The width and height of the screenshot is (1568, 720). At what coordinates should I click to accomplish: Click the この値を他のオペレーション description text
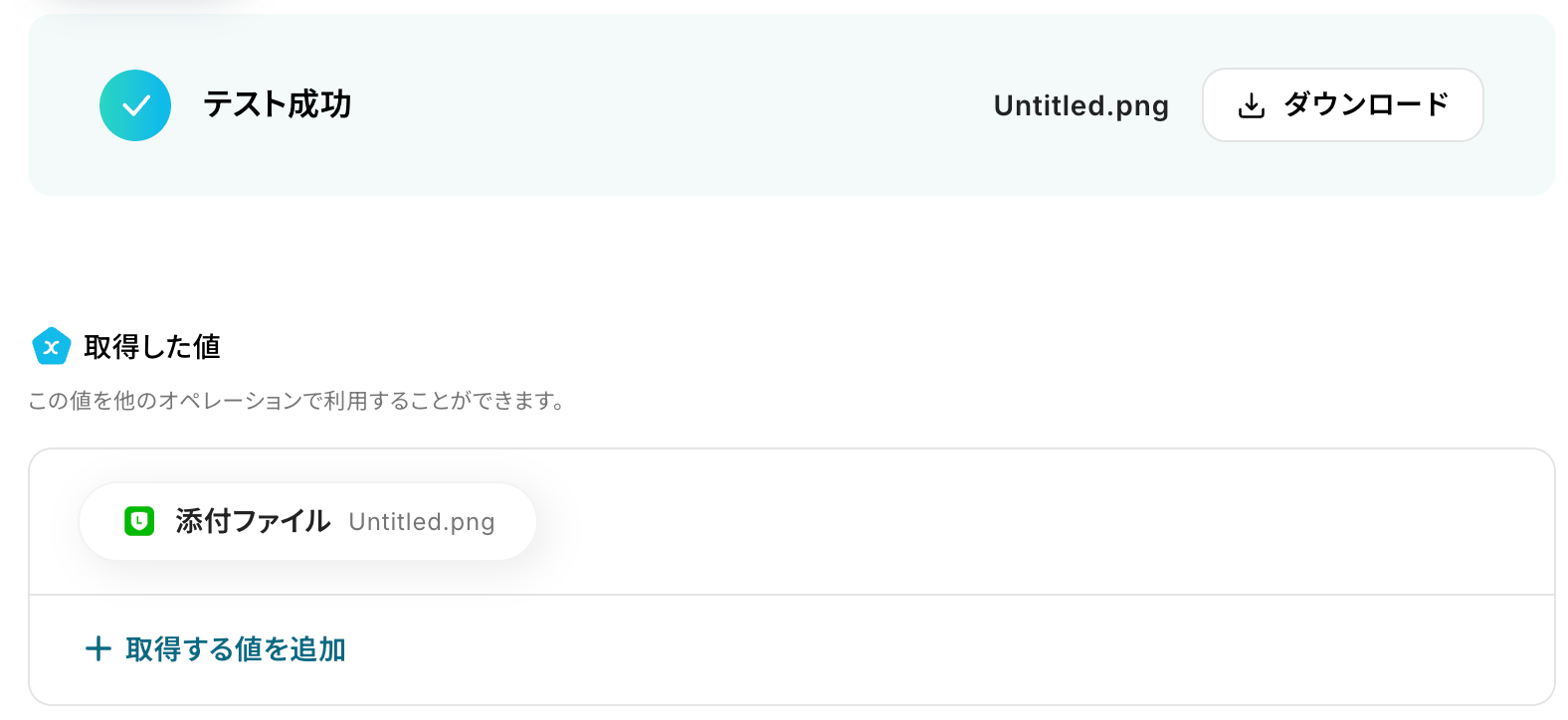pos(296,401)
